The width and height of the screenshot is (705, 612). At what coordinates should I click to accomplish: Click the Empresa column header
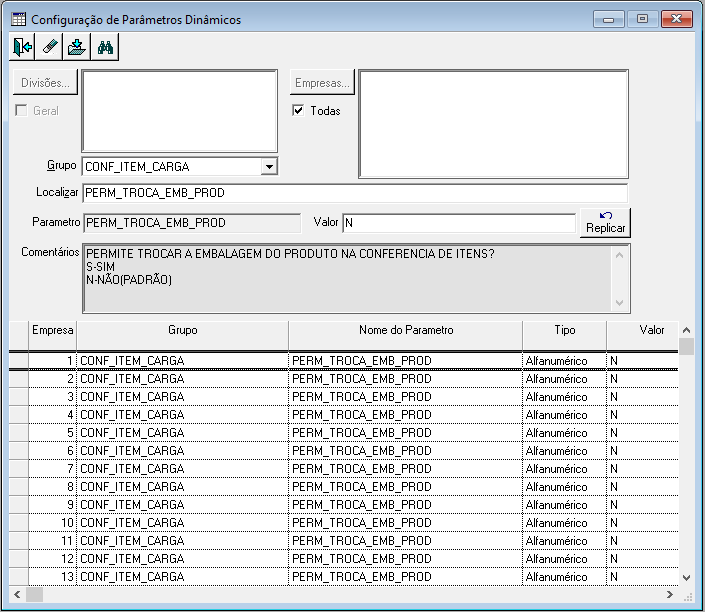coord(53,335)
